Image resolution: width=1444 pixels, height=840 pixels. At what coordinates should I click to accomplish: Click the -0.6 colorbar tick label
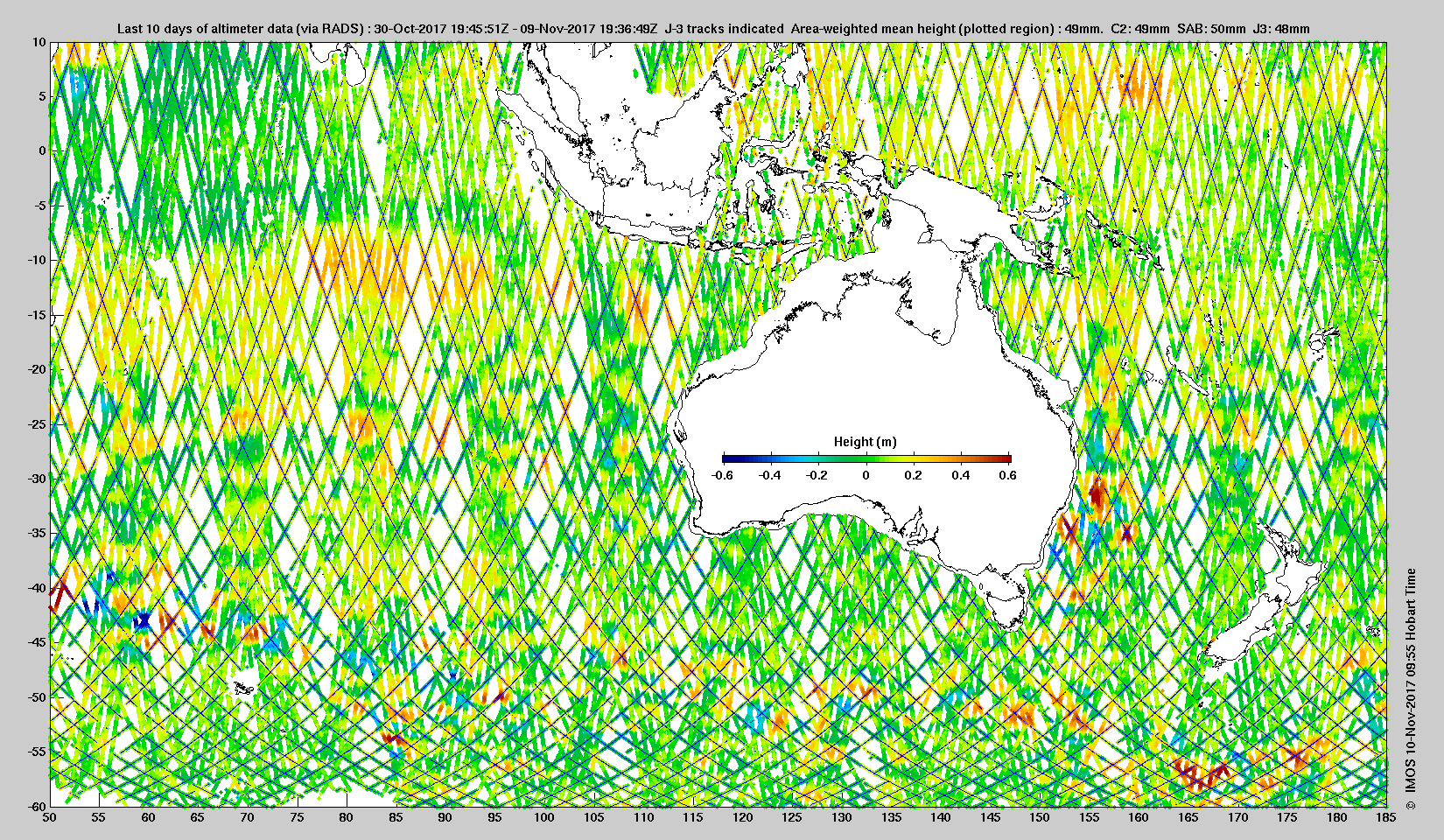722,475
